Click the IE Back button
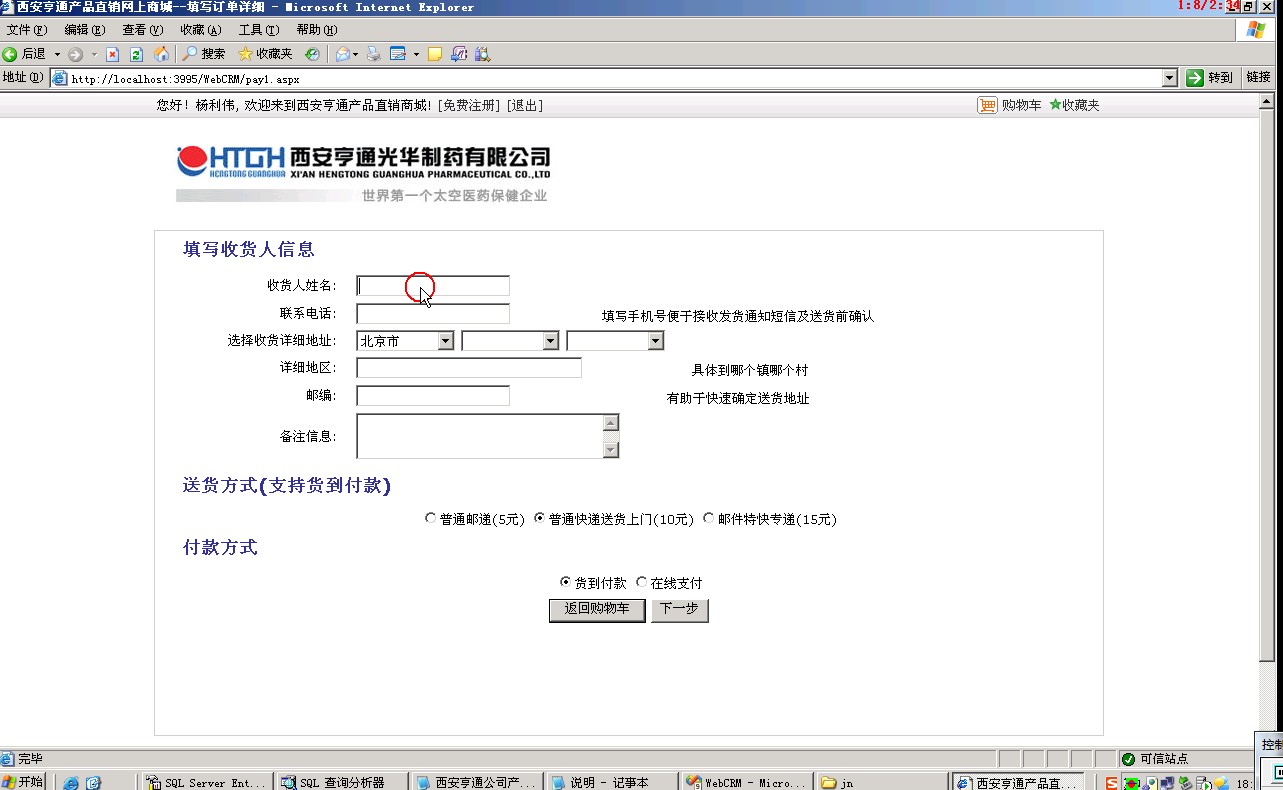 coord(25,54)
